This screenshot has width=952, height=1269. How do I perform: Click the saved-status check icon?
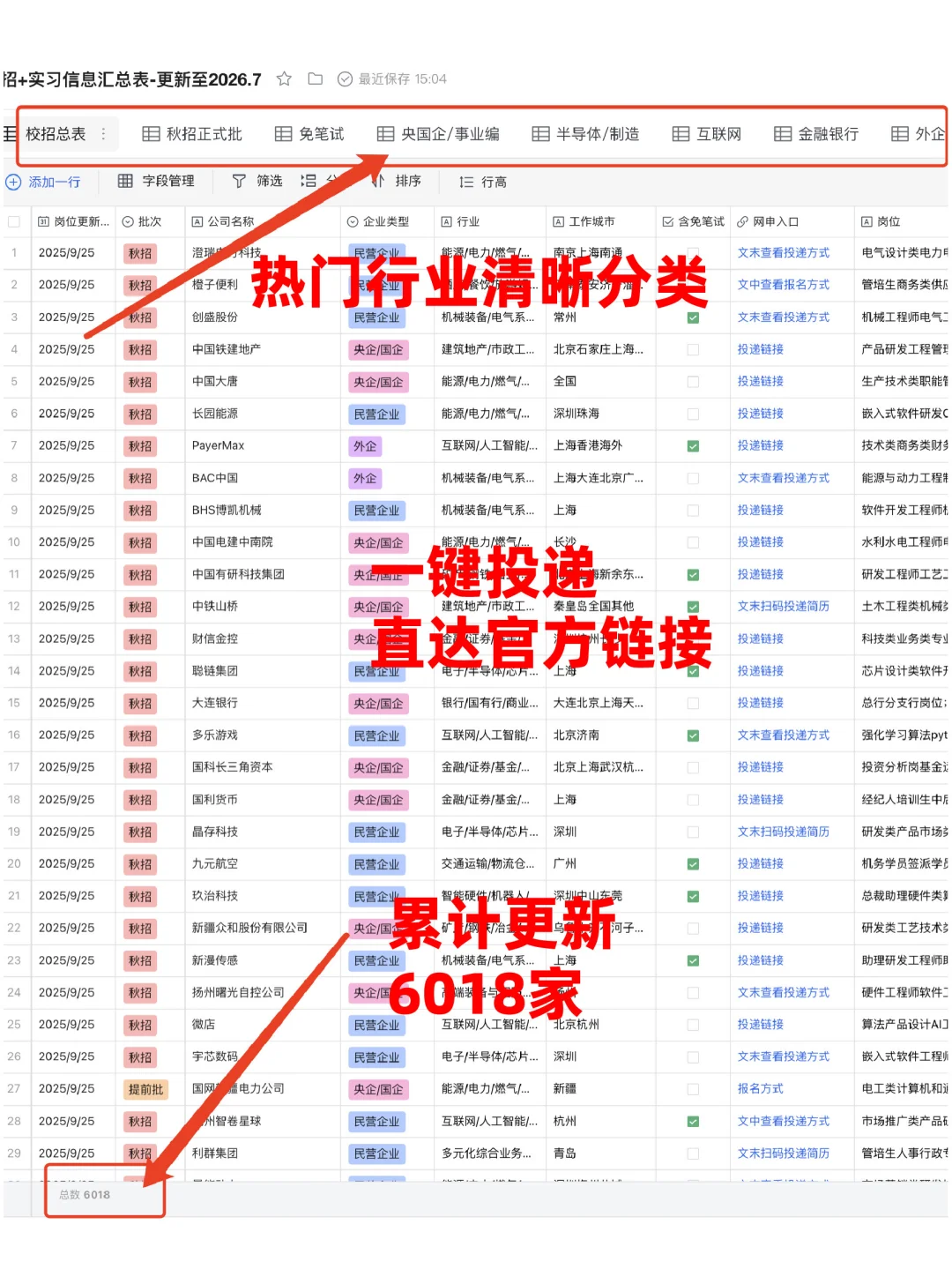pos(346,79)
